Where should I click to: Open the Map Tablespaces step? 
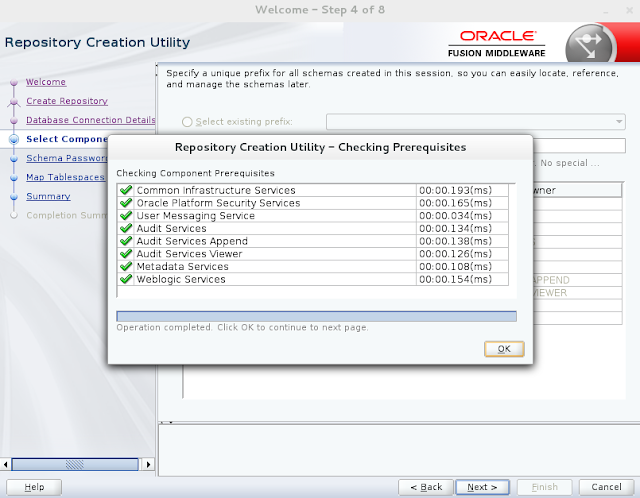(65, 177)
